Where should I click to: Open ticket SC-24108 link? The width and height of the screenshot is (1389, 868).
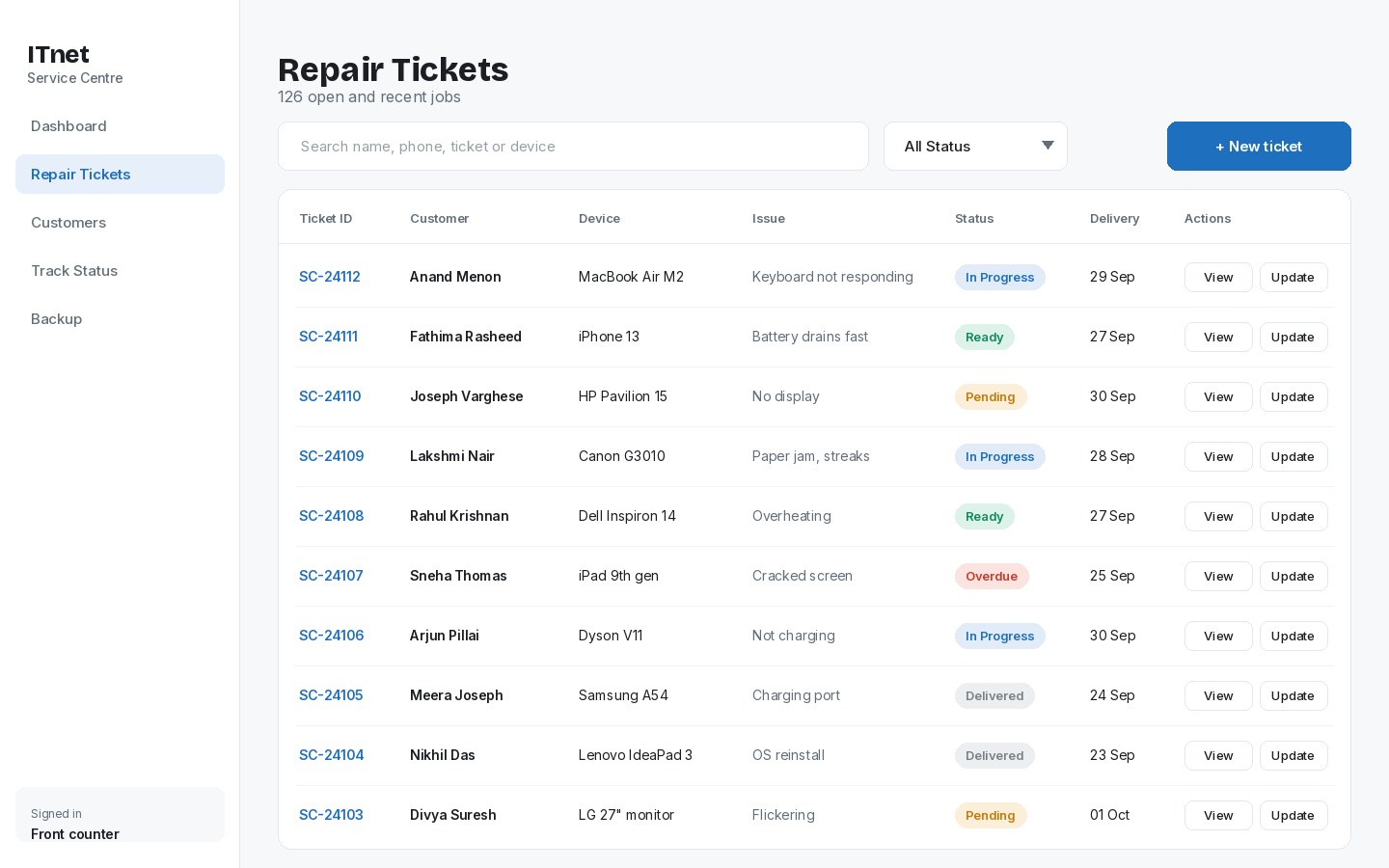click(x=332, y=516)
